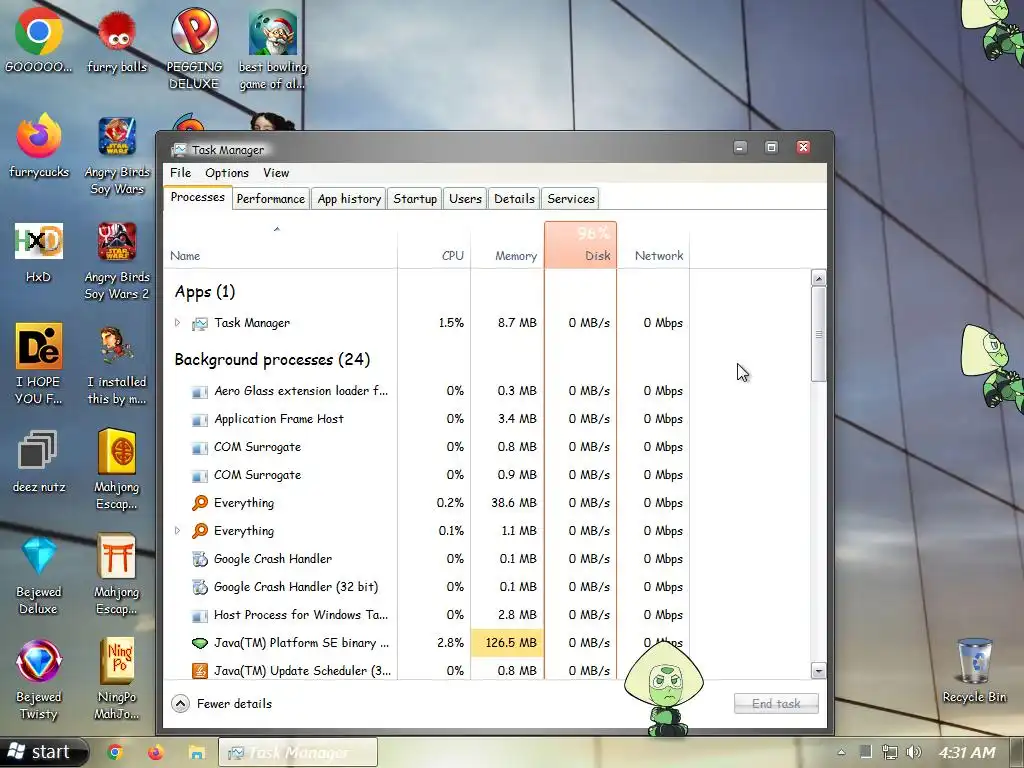Open the Google Chrome desktop shortcut
The image size is (1024, 768).
pyautogui.click(x=39, y=40)
